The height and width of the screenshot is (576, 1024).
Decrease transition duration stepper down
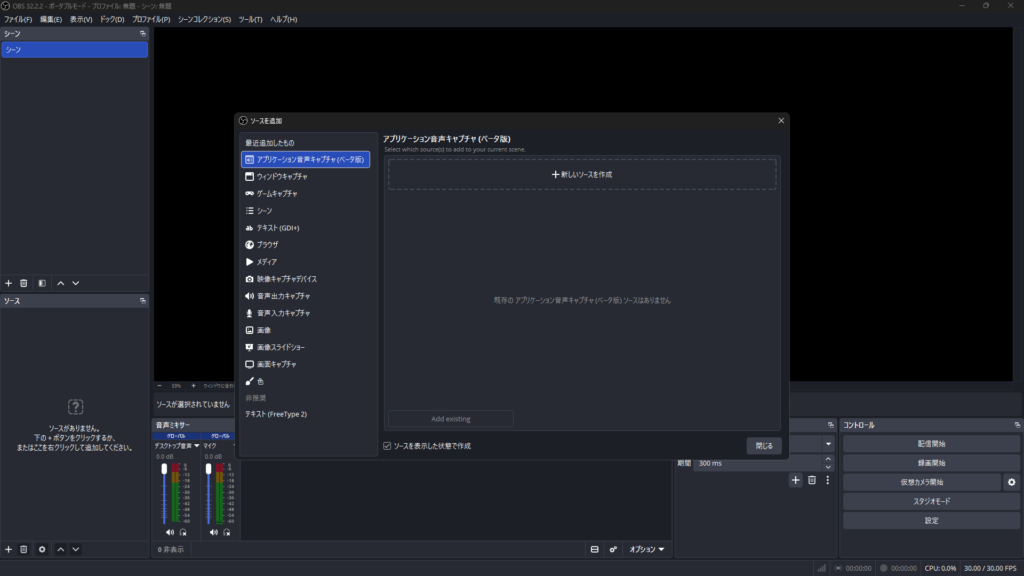click(x=828, y=467)
